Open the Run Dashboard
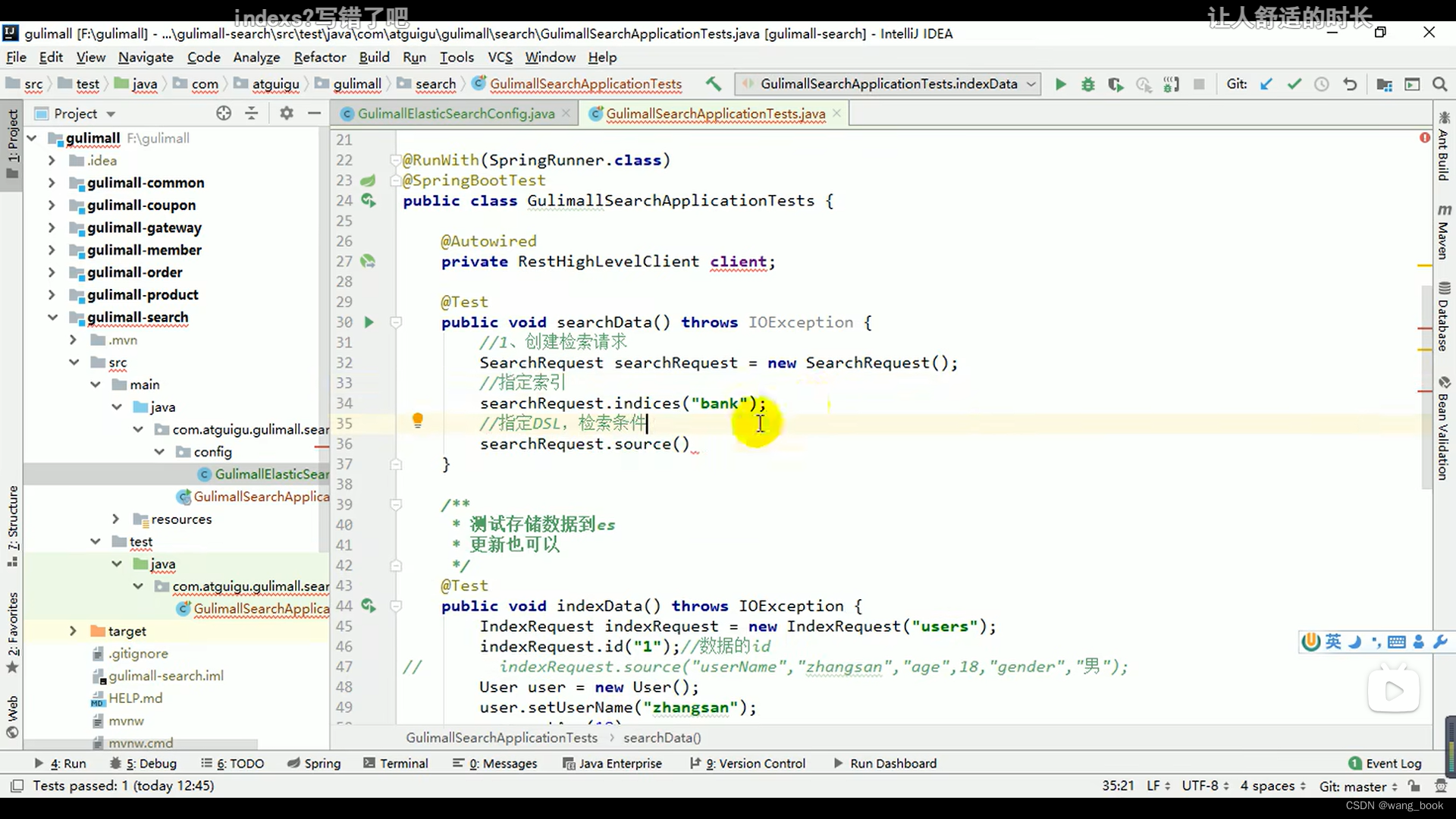 (885, 763)
